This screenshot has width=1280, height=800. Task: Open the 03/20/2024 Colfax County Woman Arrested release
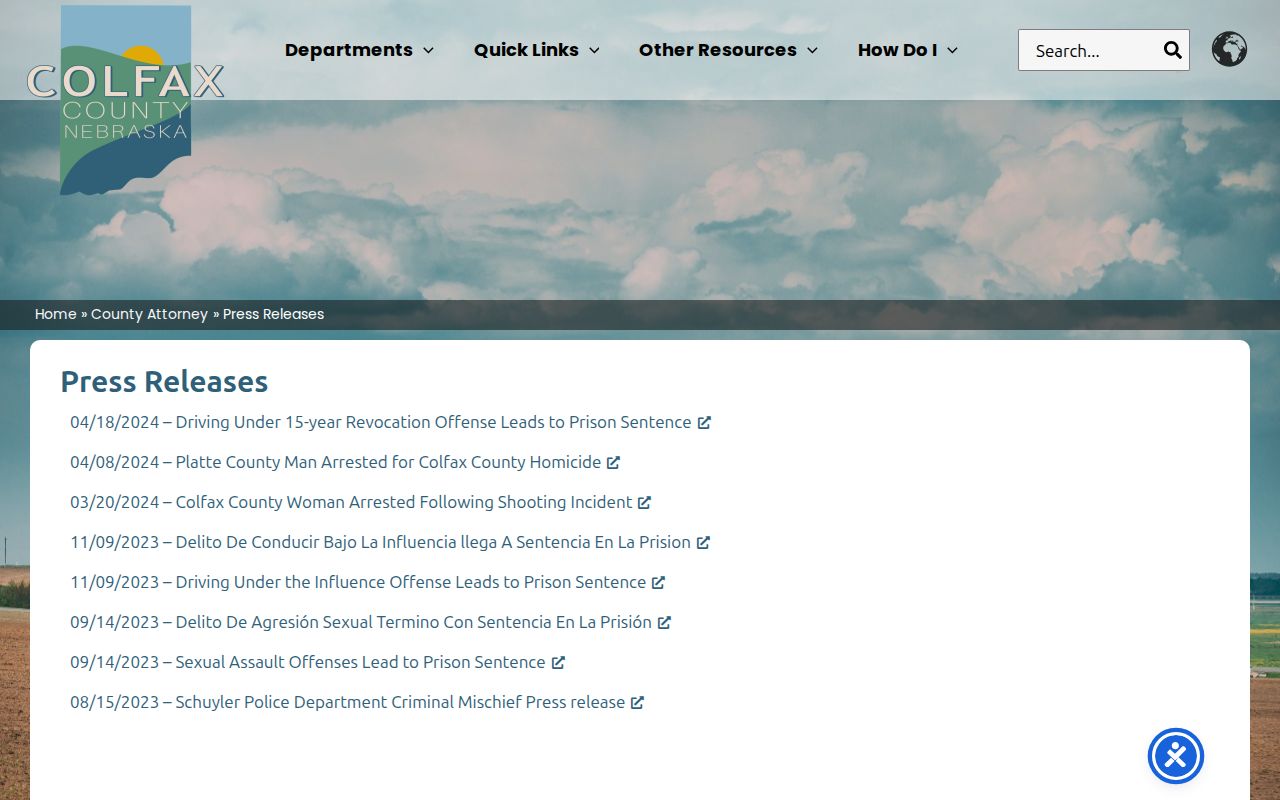[360, 502]
